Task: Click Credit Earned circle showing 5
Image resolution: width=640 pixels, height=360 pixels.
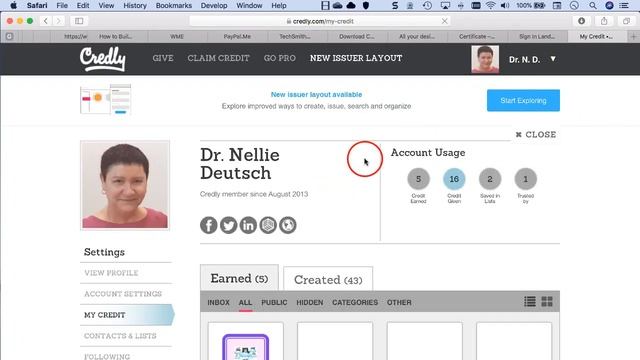Action: point(418,179)
